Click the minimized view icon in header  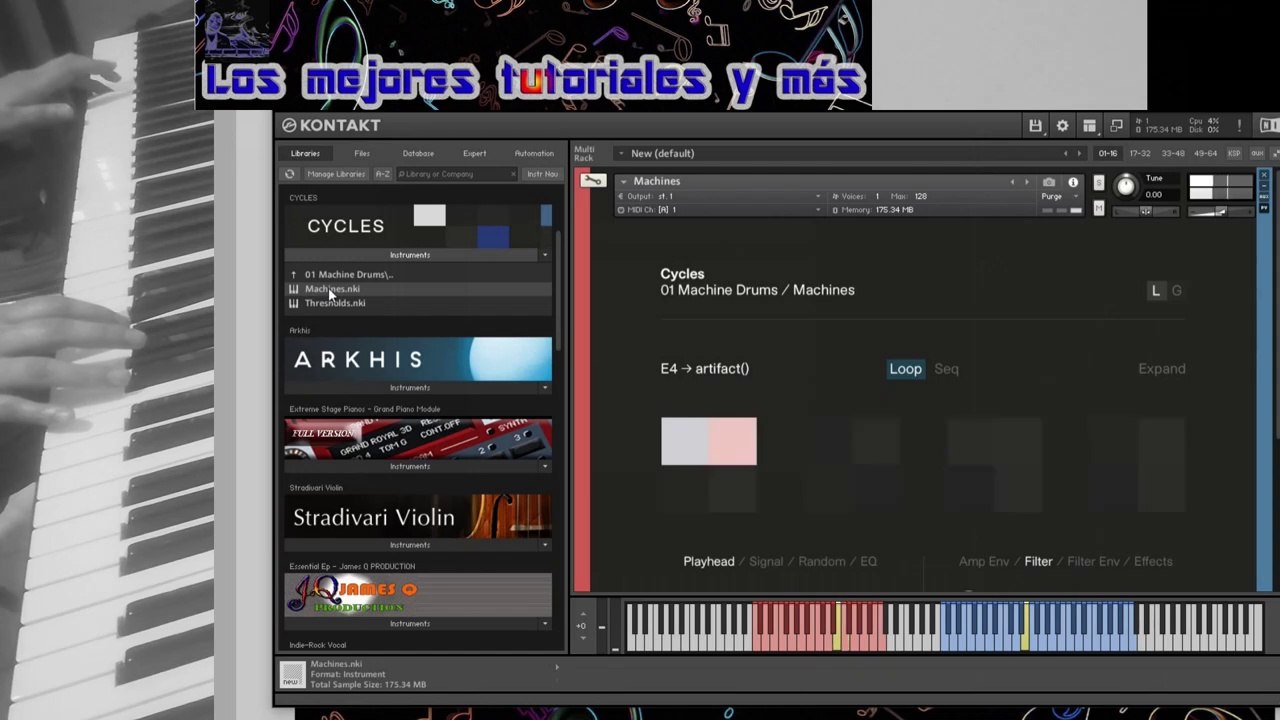(1116, 125)
